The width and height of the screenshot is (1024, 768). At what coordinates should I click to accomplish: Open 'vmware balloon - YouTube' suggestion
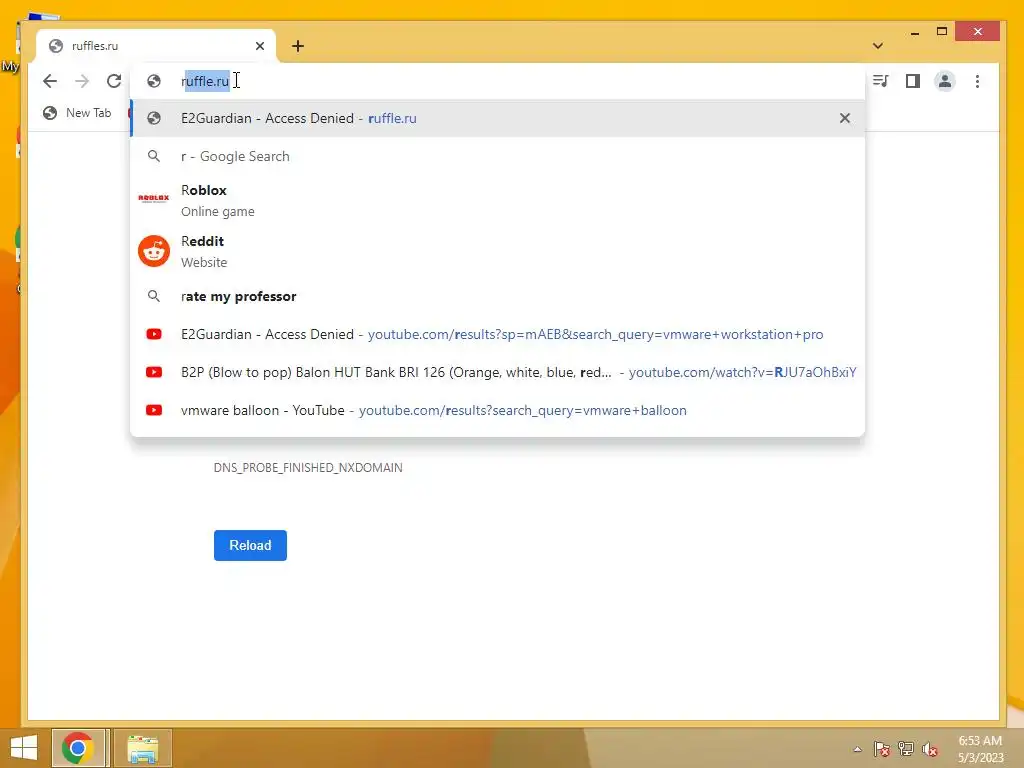coord(498,410)
